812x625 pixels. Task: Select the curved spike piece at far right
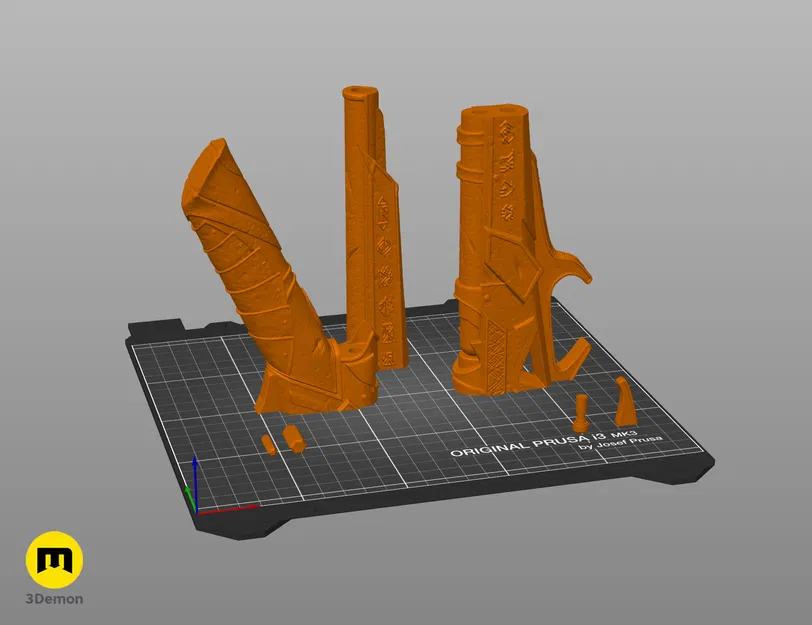(x=624, y=400)
